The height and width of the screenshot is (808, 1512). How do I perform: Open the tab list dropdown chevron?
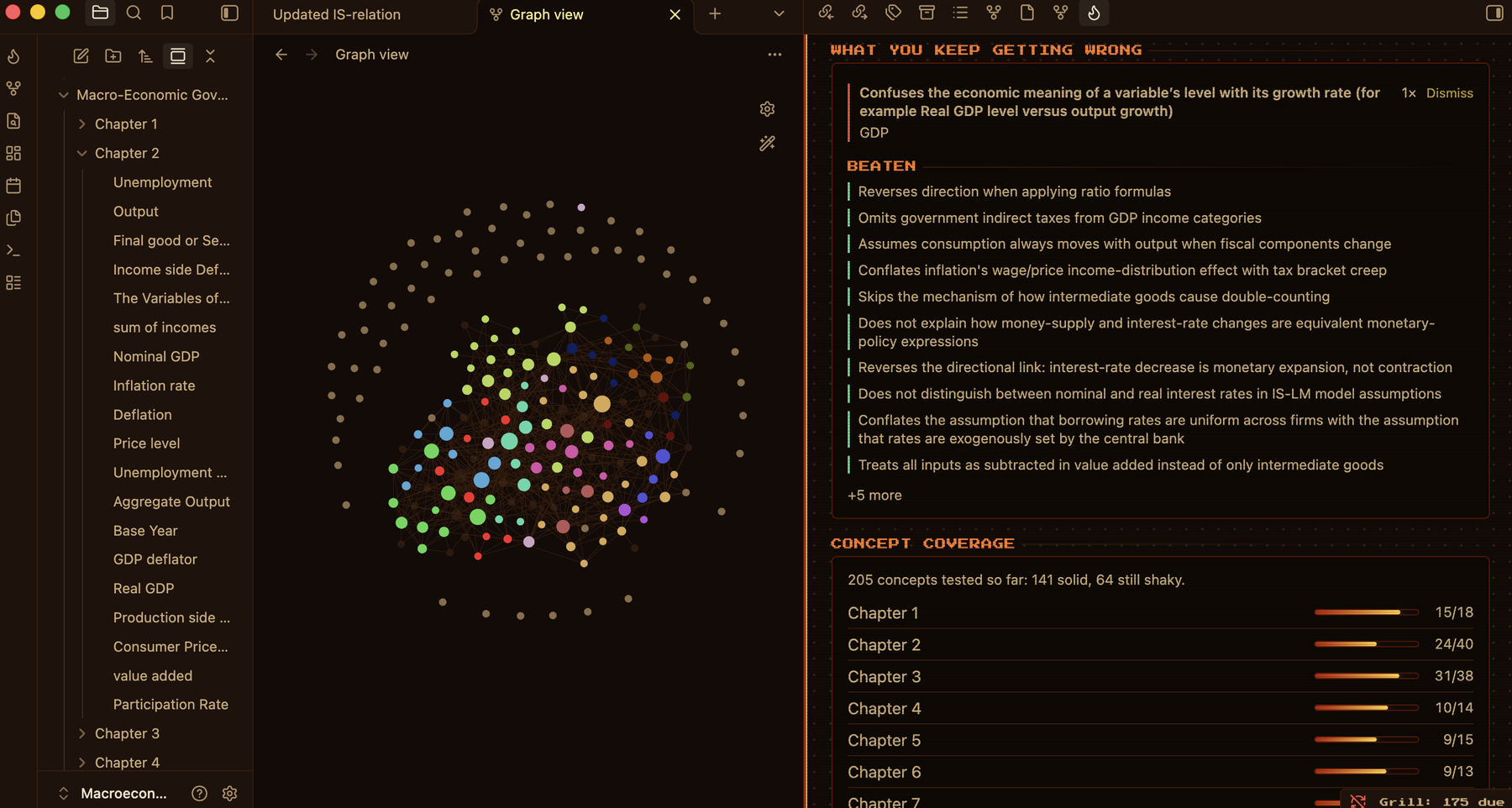[779, 13]
